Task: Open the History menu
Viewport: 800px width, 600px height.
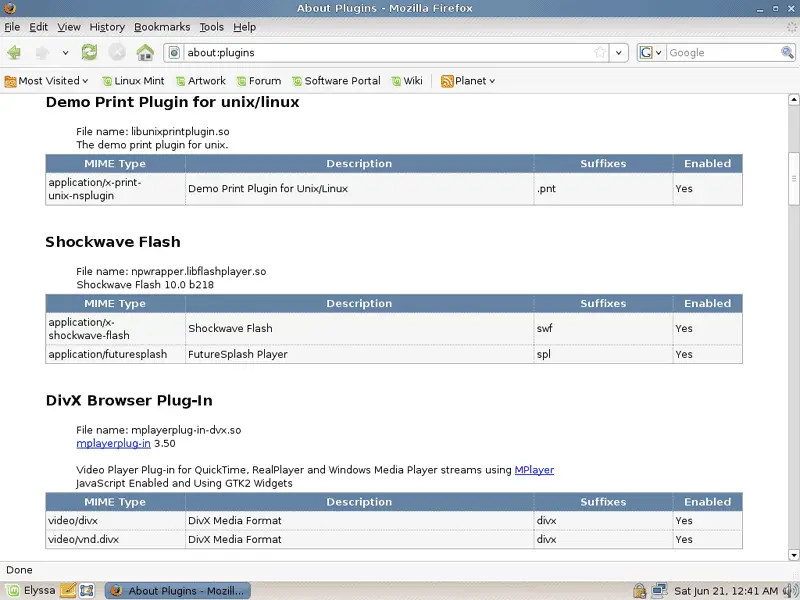Action: (x=107, y=27)
